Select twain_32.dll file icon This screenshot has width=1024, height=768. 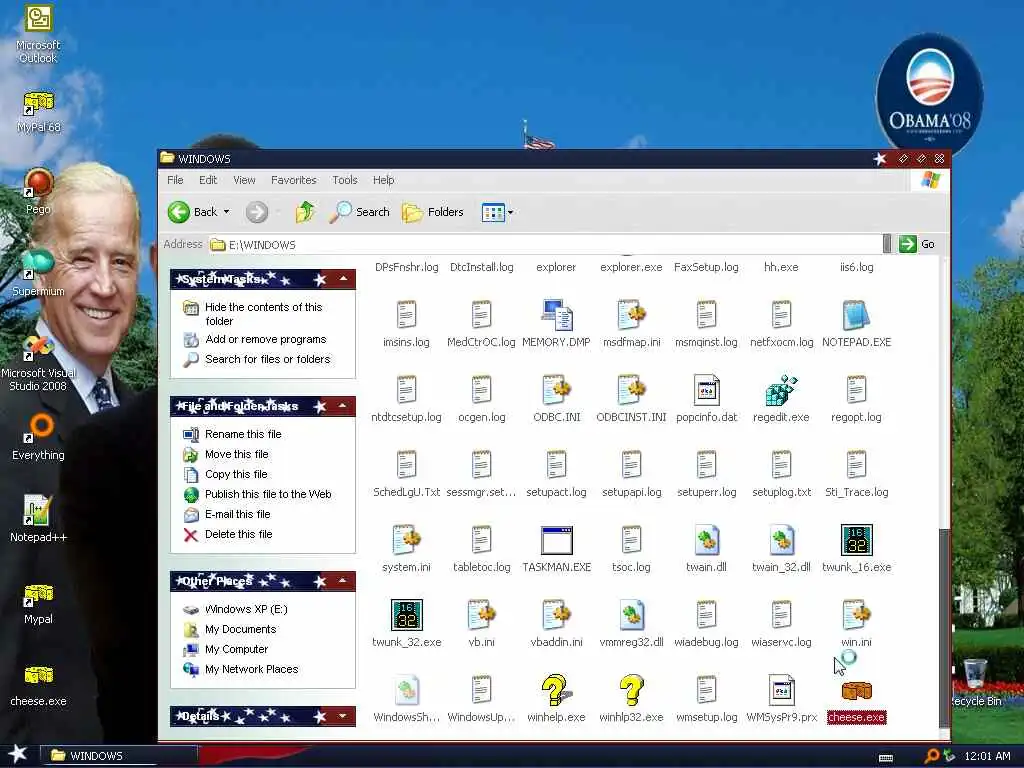click(781, 541)
